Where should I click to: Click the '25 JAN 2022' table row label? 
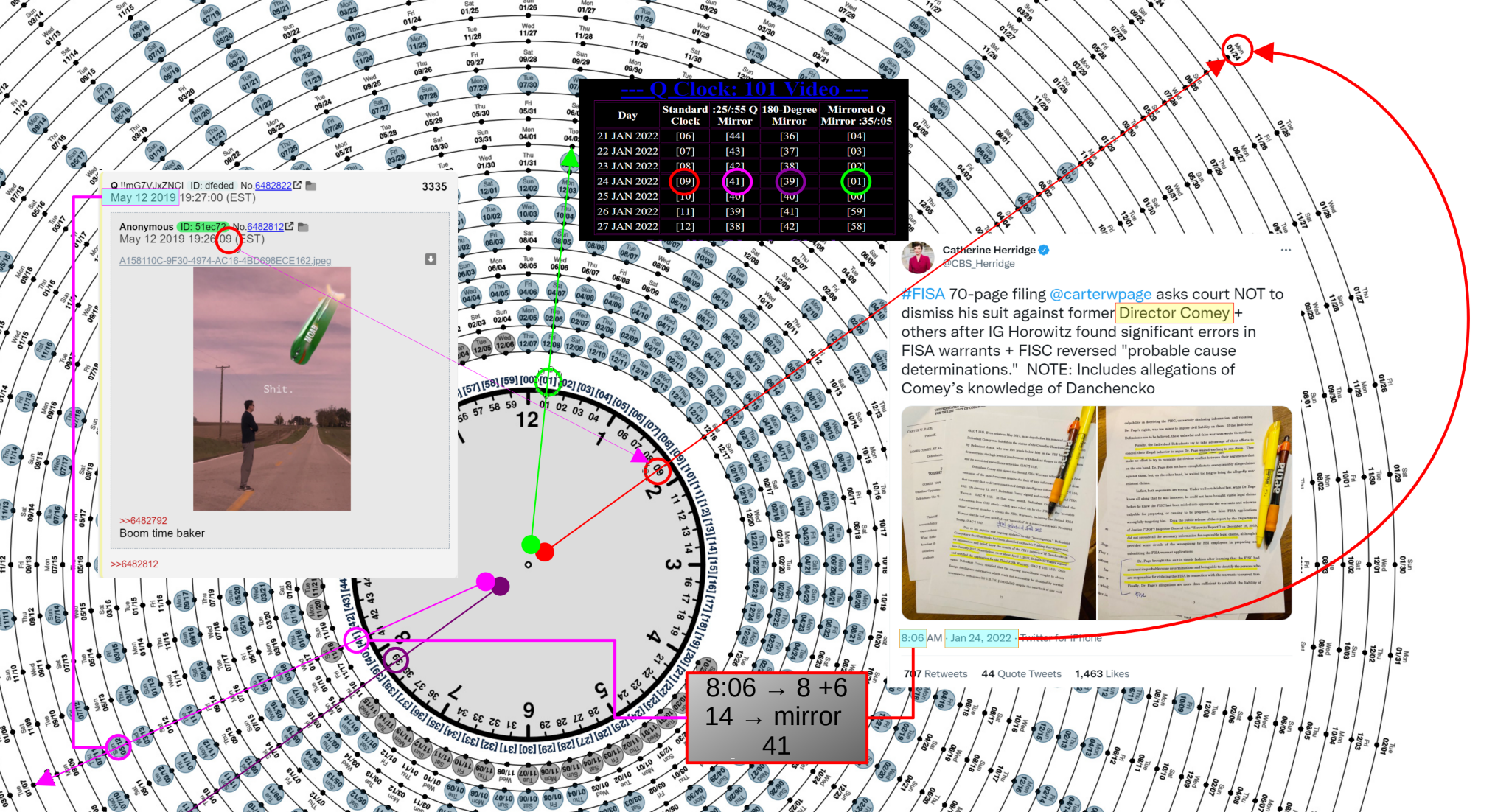[627, 196]
